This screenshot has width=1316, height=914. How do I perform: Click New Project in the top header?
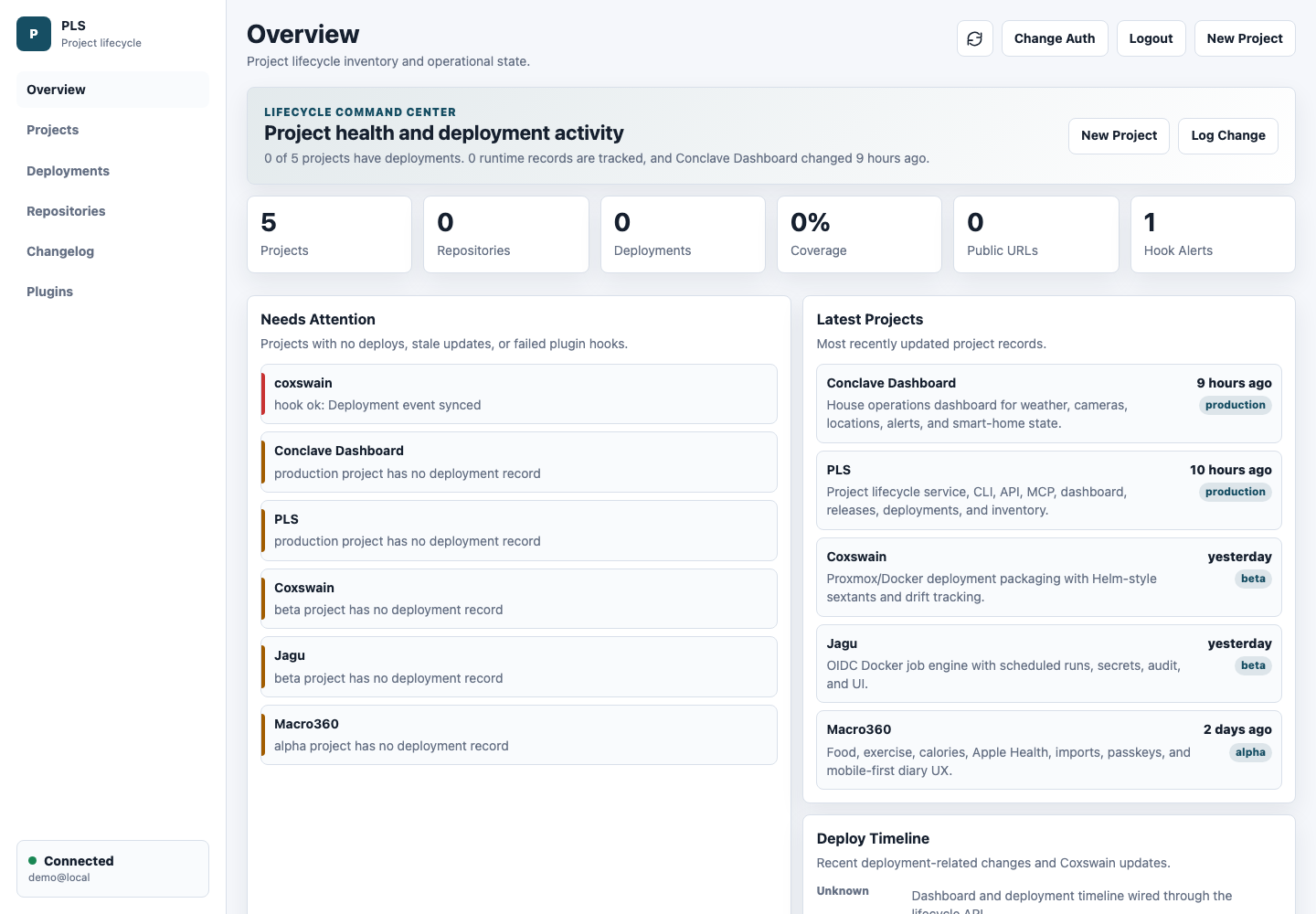pyautogui.click(x=1245, y=38)
